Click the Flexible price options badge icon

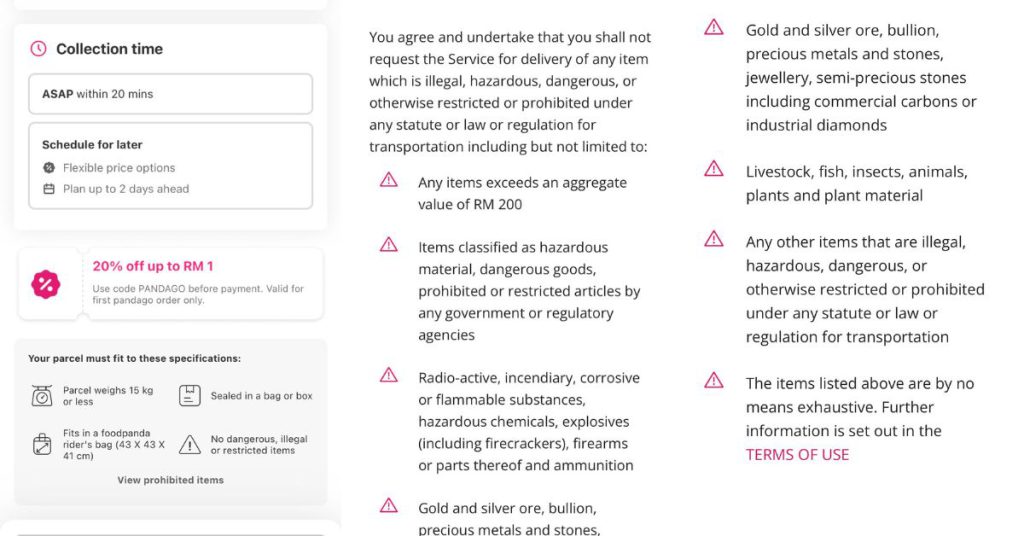click(49, 168)
